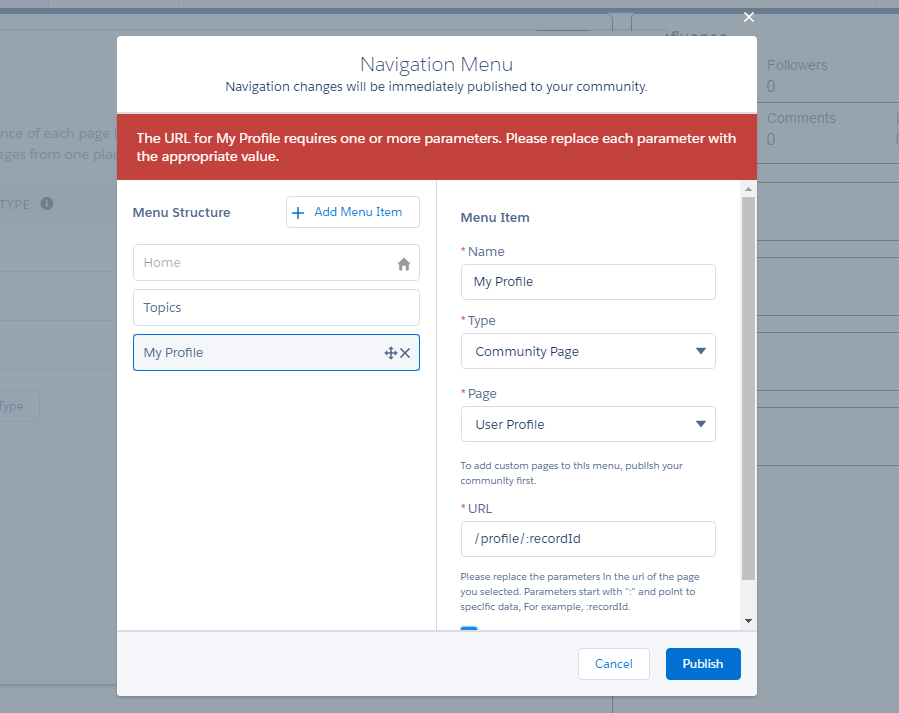The height and width of the screenshot is (713, 899).
Task: Click the Name input field containing My Profile
Action: 588,282
